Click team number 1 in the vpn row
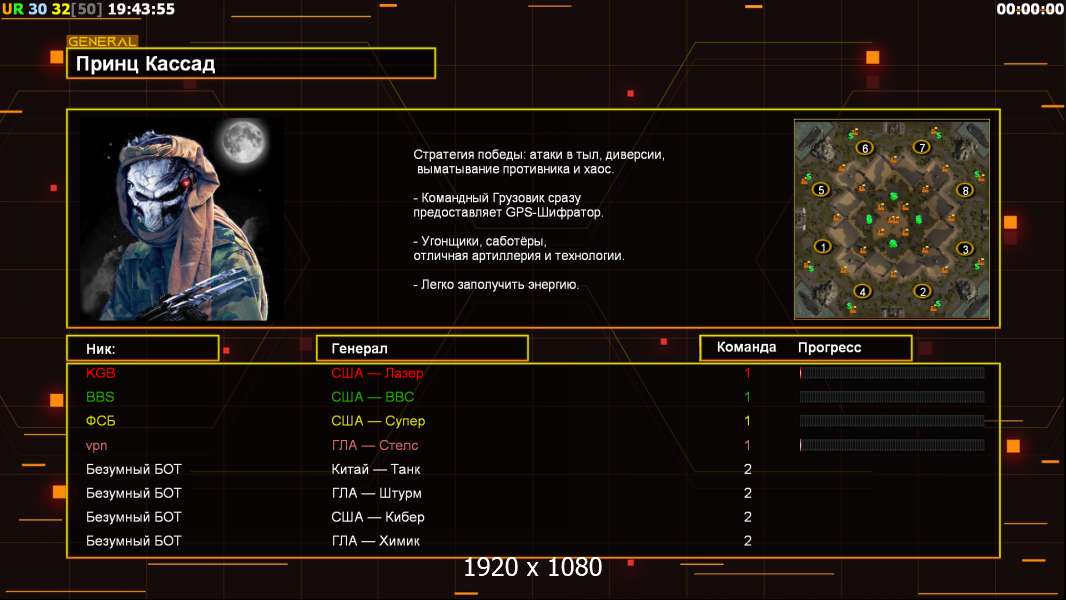1066x600 pixels. (x=747, y=446)
